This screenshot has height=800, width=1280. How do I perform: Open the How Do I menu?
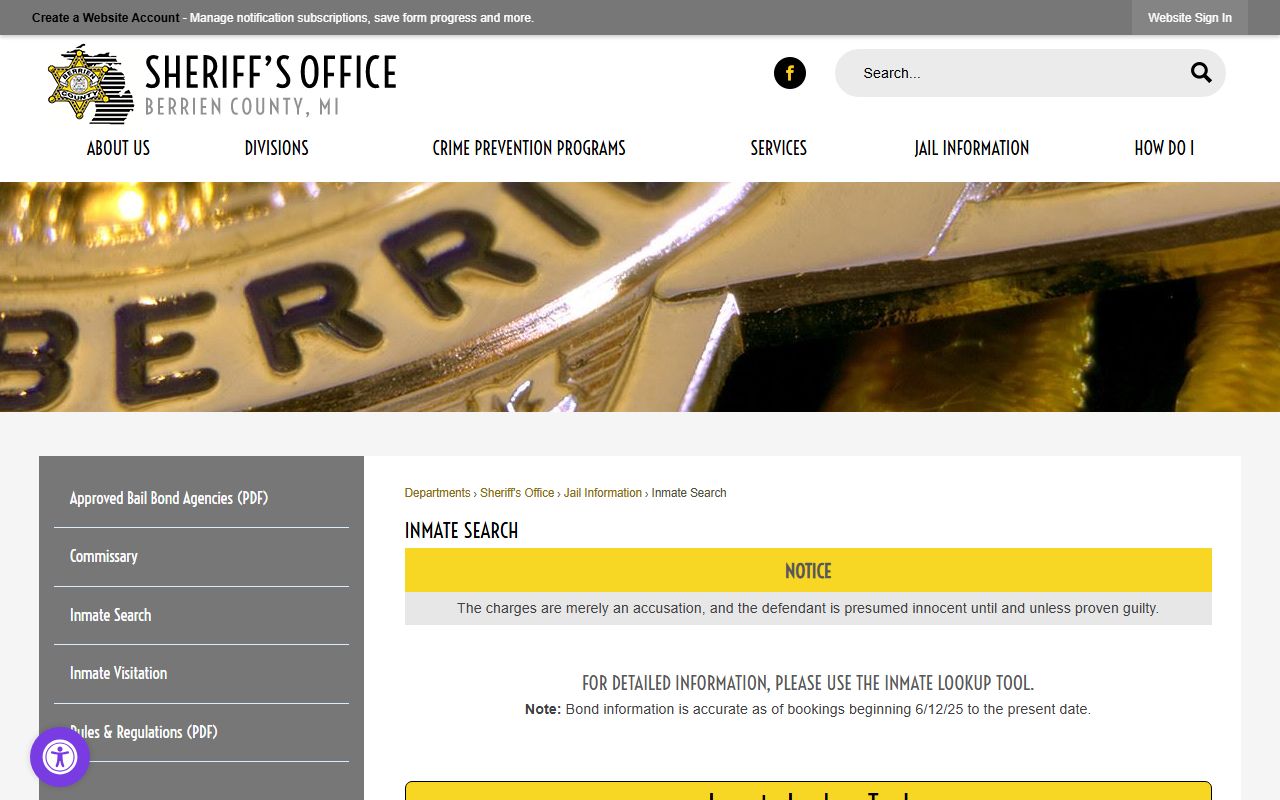(x=1163, y=148)
